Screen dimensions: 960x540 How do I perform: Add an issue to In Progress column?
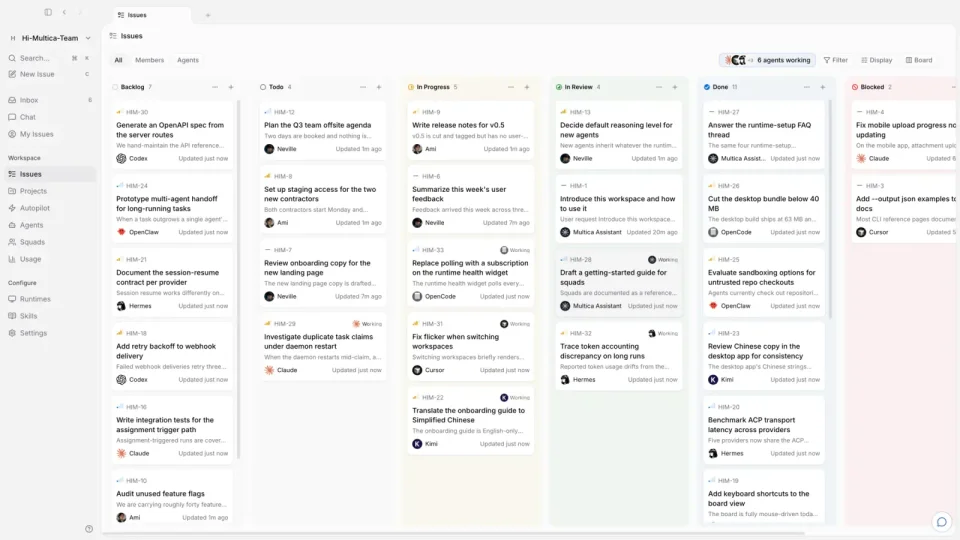(x=527, y=87)
